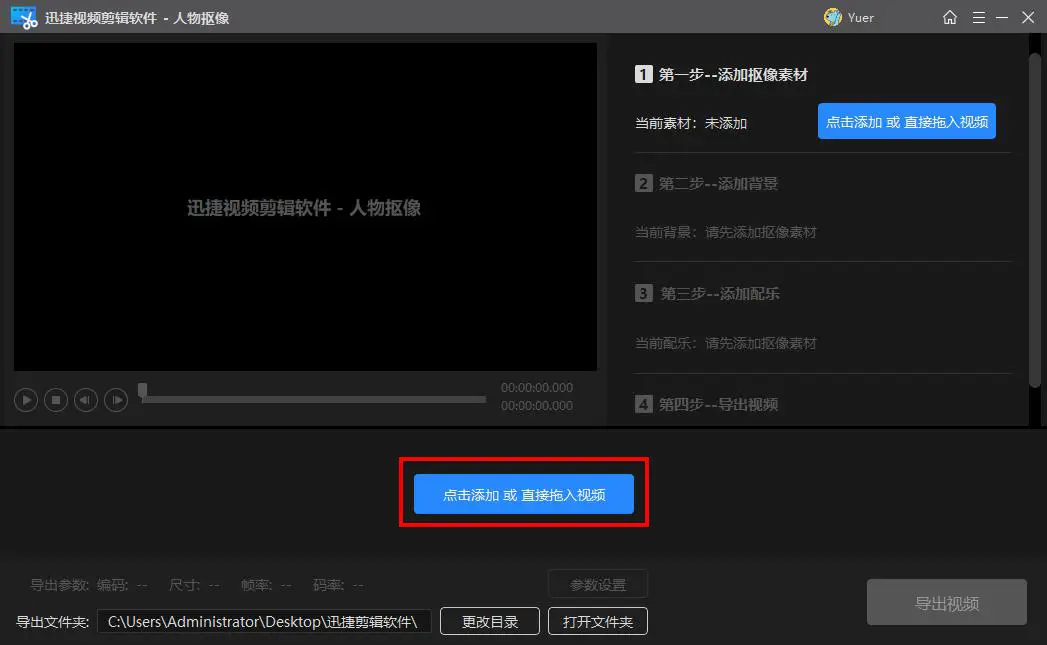
Task: Close the application window
Action: [x=1028, y=17]
